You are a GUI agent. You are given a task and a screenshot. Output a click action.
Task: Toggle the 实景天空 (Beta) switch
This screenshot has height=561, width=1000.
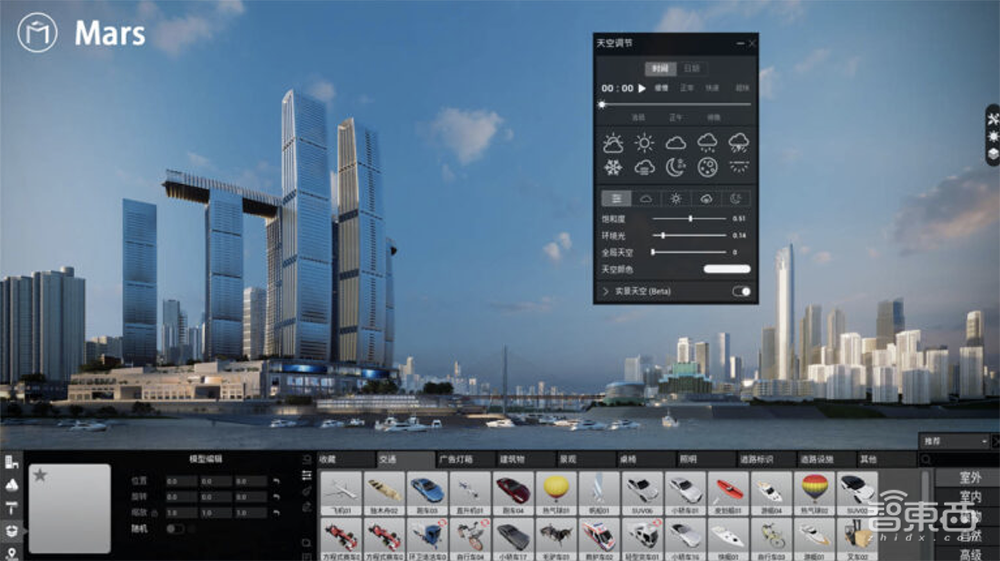(x=741, y=291)
